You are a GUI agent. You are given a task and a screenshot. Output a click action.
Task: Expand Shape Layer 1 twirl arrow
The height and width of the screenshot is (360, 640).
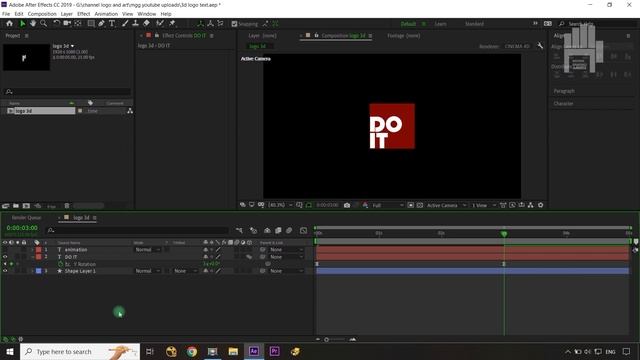point(32,271)
